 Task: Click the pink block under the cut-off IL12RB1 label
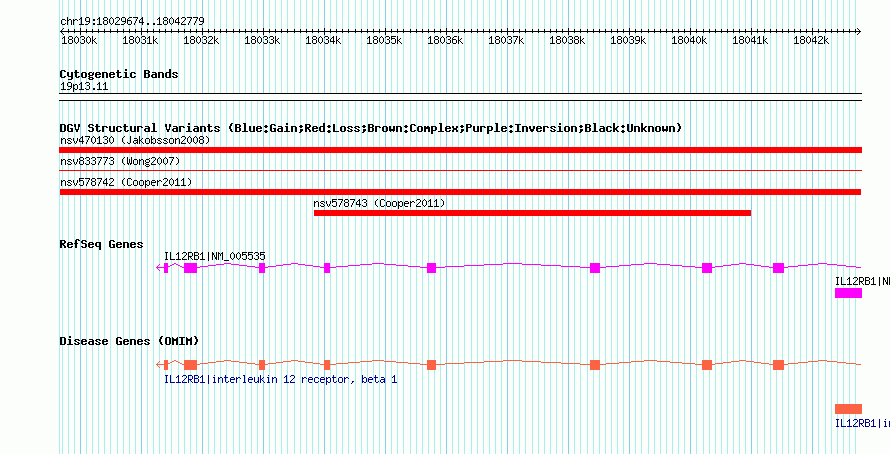coord(849,293)
